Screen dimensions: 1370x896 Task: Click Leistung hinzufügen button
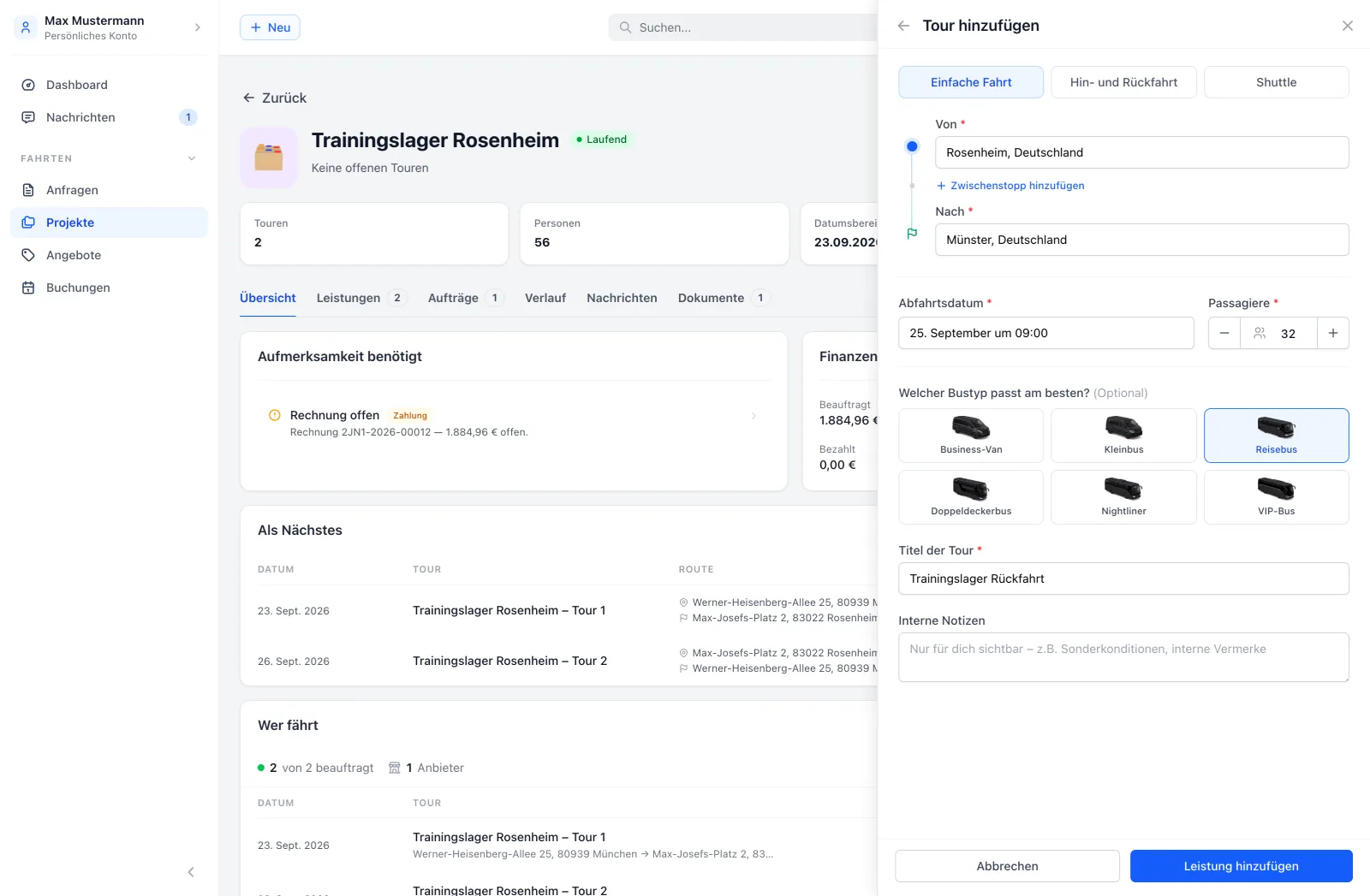click(x=1242, y=866)
